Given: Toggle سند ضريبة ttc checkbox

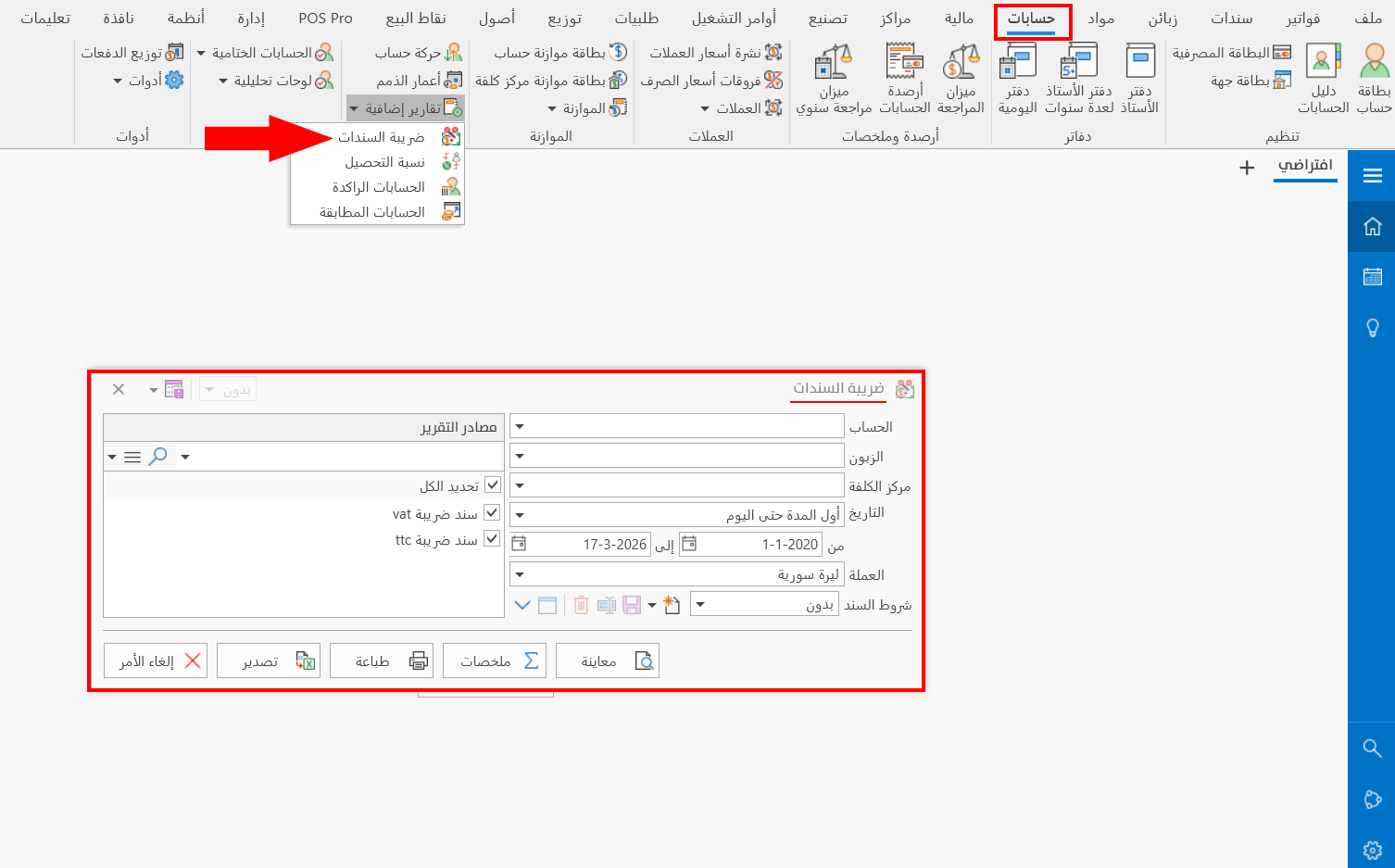Looking at the screenshot, I should pos(492,538).
